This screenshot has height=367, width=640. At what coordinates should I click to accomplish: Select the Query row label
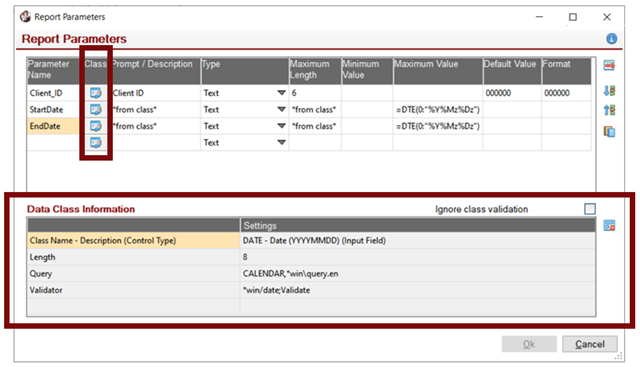click(133, 274)
